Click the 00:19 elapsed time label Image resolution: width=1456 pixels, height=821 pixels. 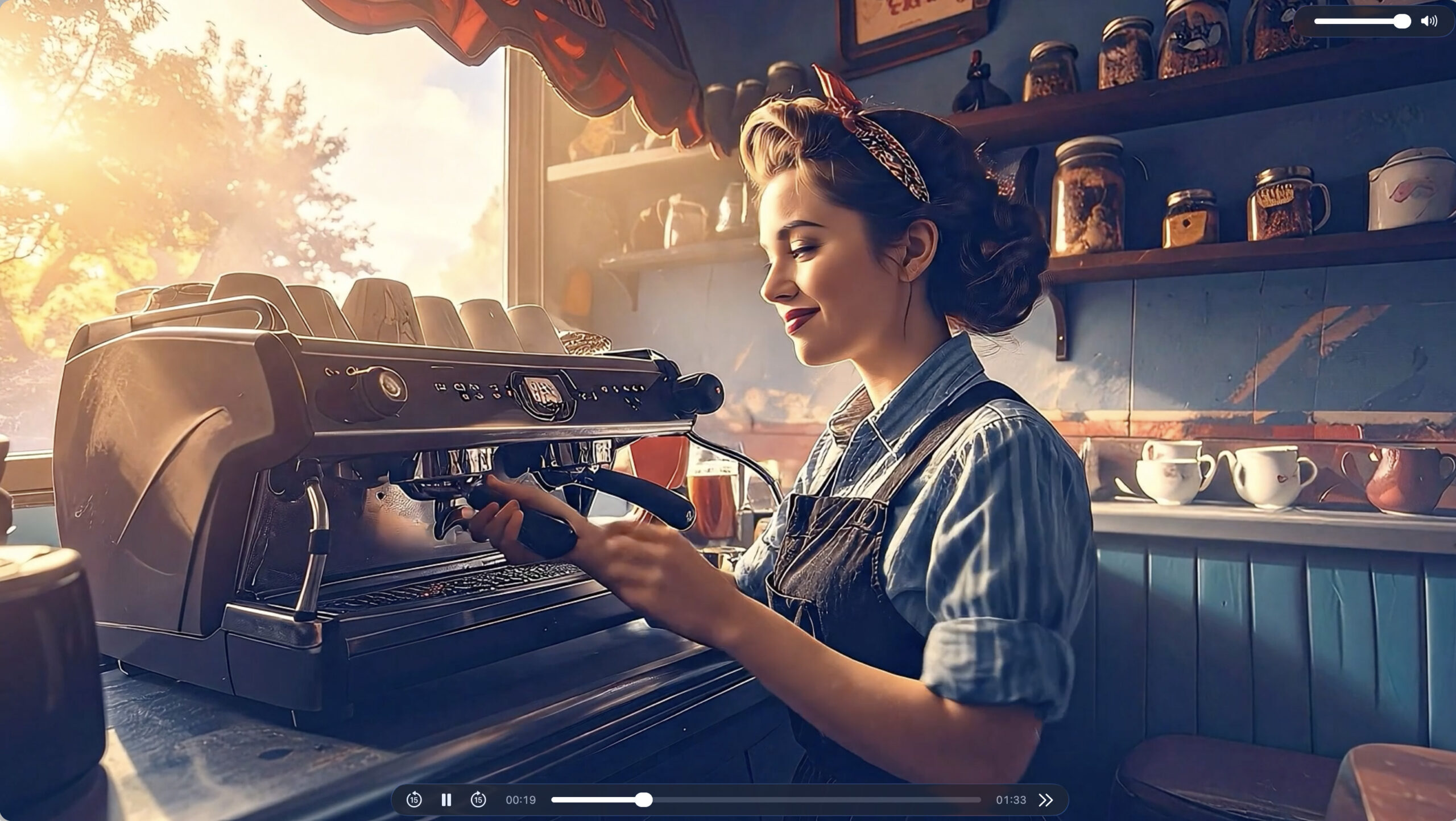pyautogui.click(x=520, y=800)
